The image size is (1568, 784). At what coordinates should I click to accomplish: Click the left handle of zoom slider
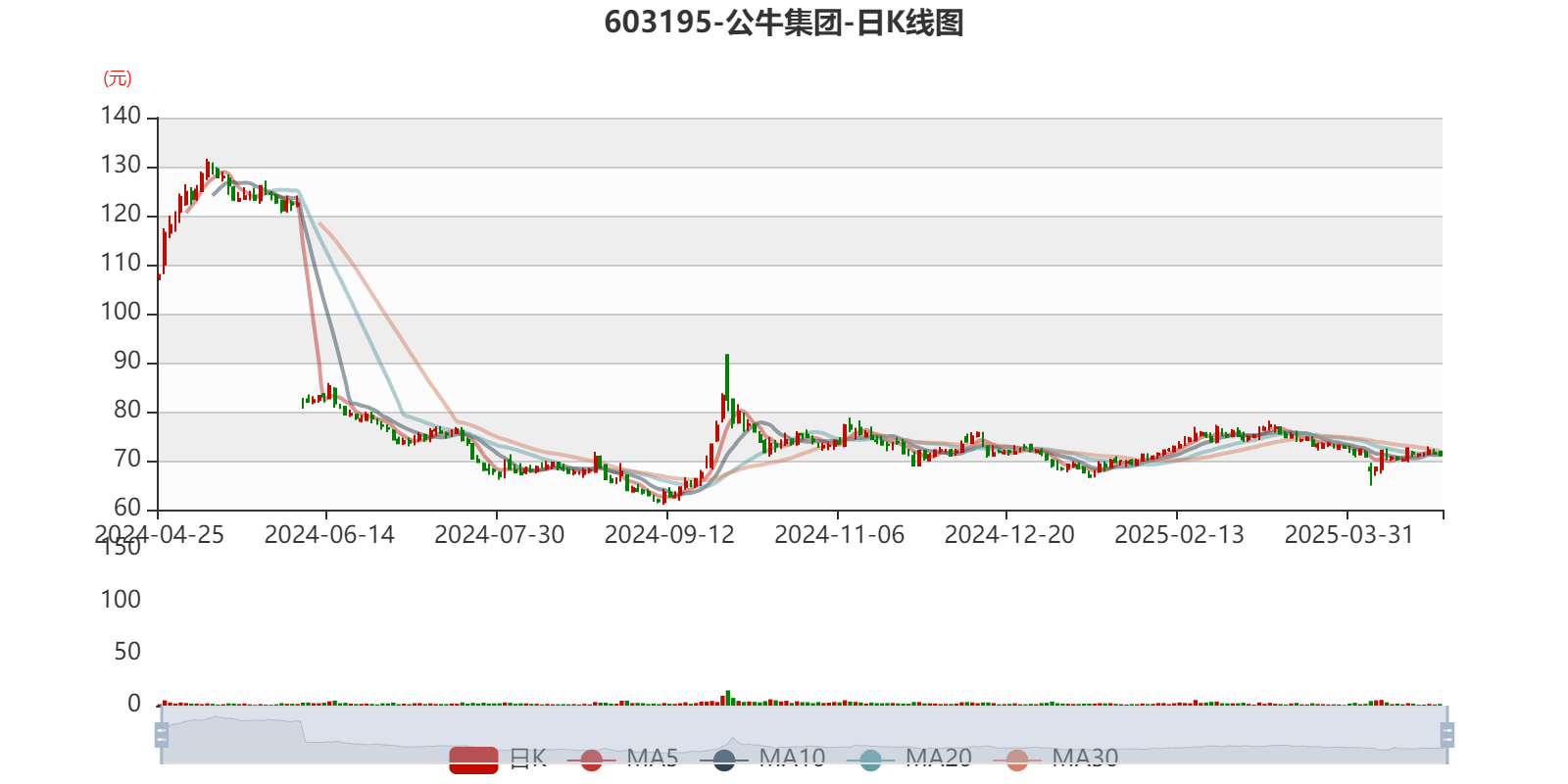(x=160, y=734)
